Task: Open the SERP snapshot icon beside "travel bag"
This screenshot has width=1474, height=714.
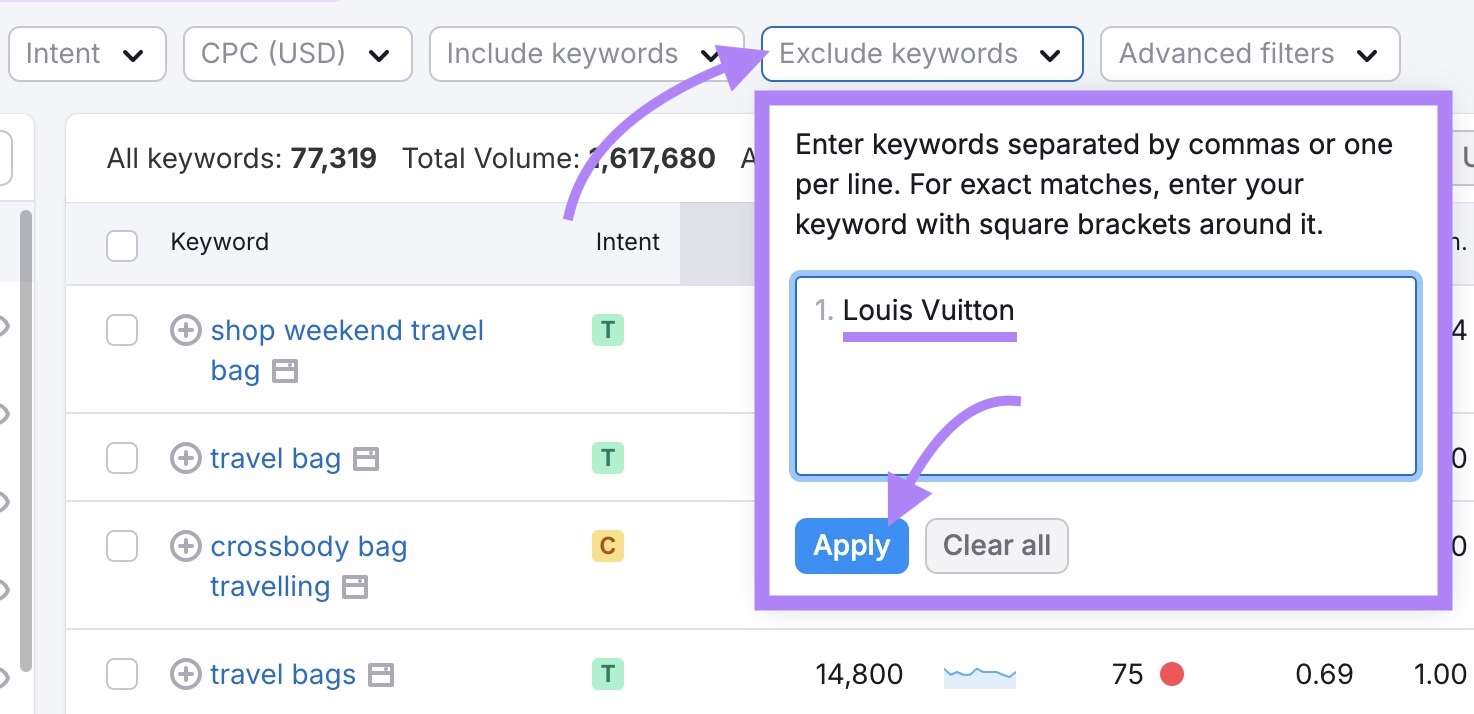Action: 367,458
